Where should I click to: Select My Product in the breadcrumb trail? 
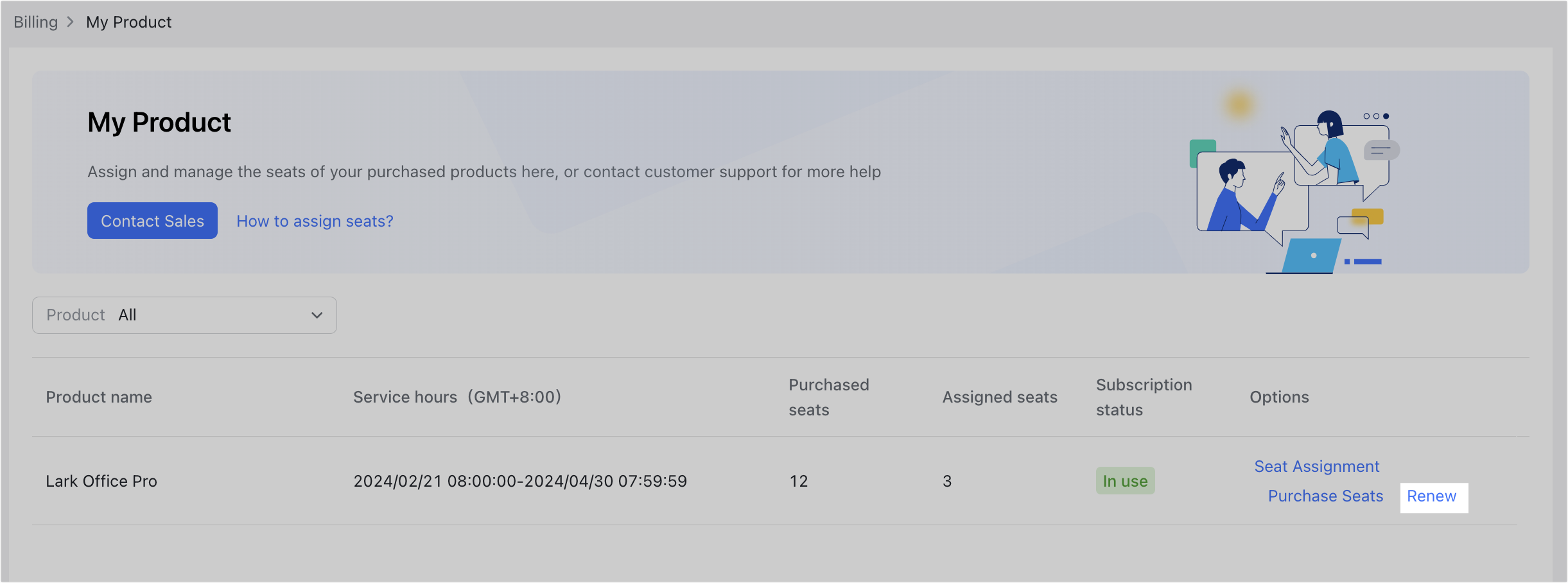coord(128,21)
